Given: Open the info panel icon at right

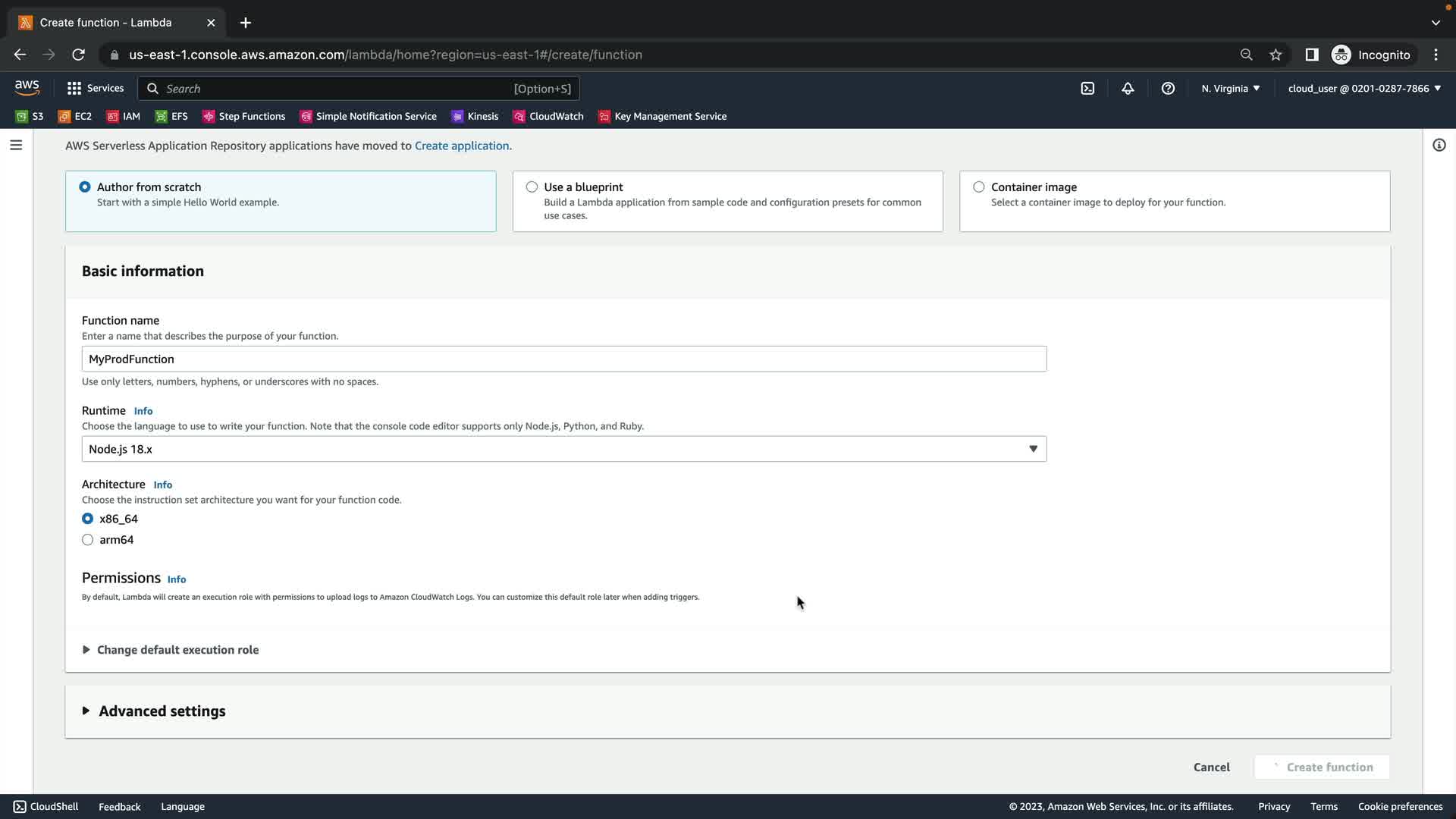Looking at the screenshot, I should coord(1439,145).
